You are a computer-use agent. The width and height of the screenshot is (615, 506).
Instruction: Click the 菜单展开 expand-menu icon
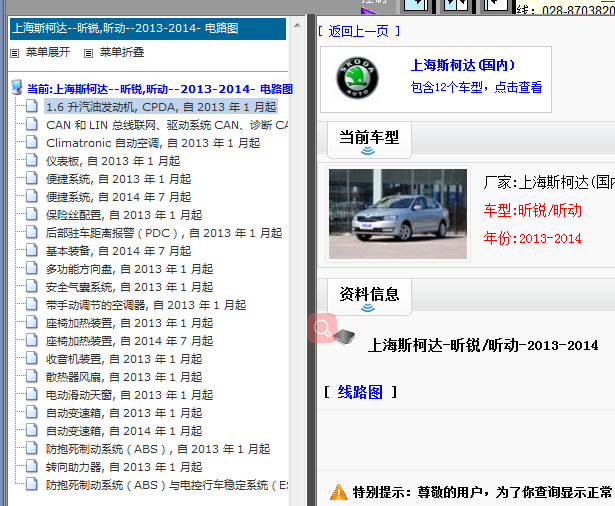15,53
